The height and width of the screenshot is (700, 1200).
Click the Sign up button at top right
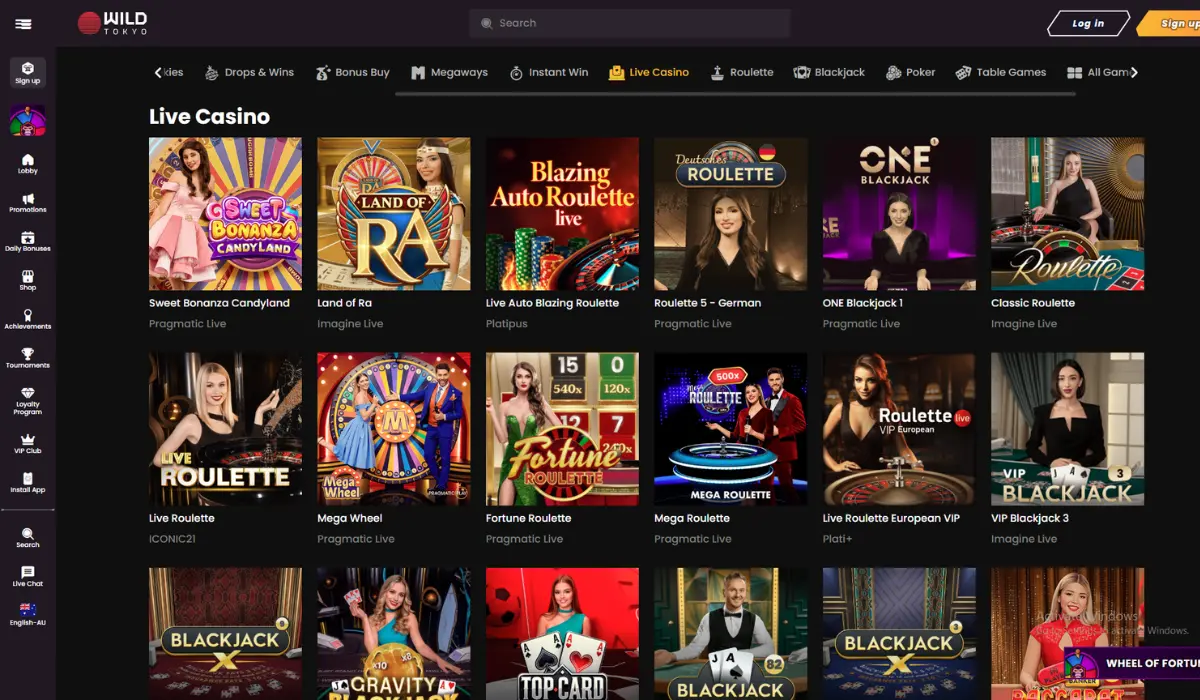(x=1170, y=23)
